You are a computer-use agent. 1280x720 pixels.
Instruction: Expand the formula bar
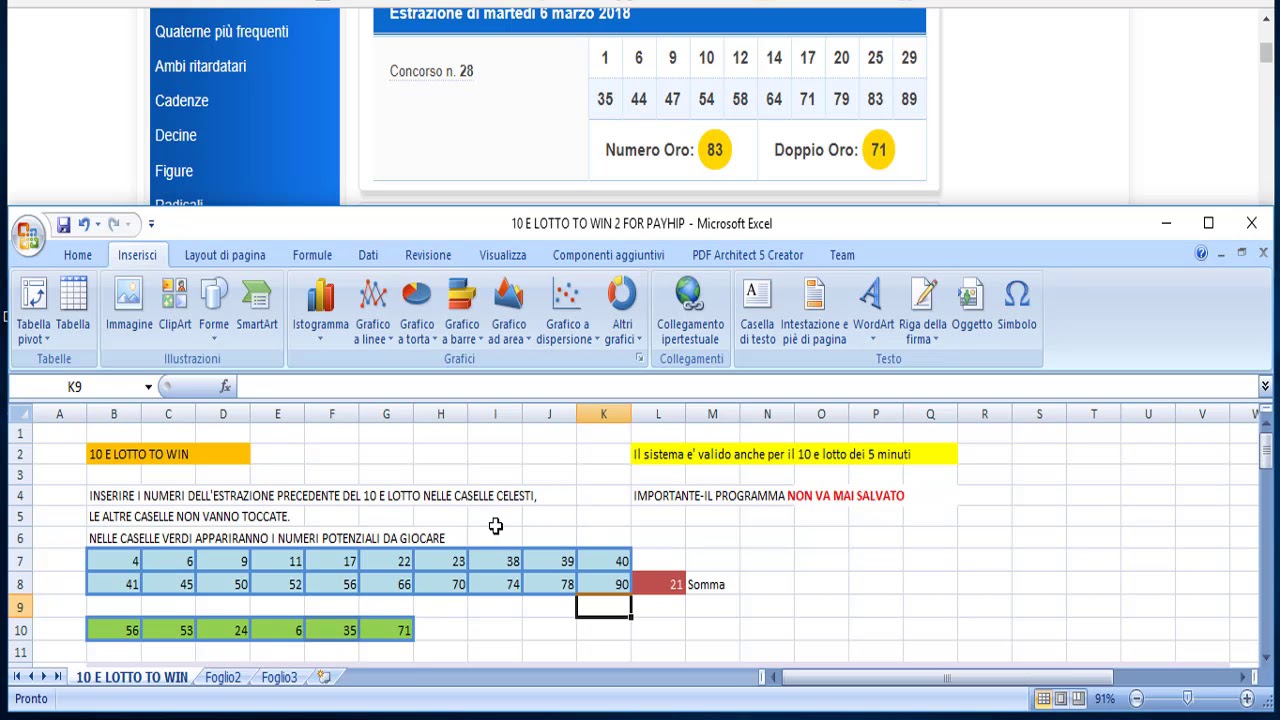coord(1265,386)
